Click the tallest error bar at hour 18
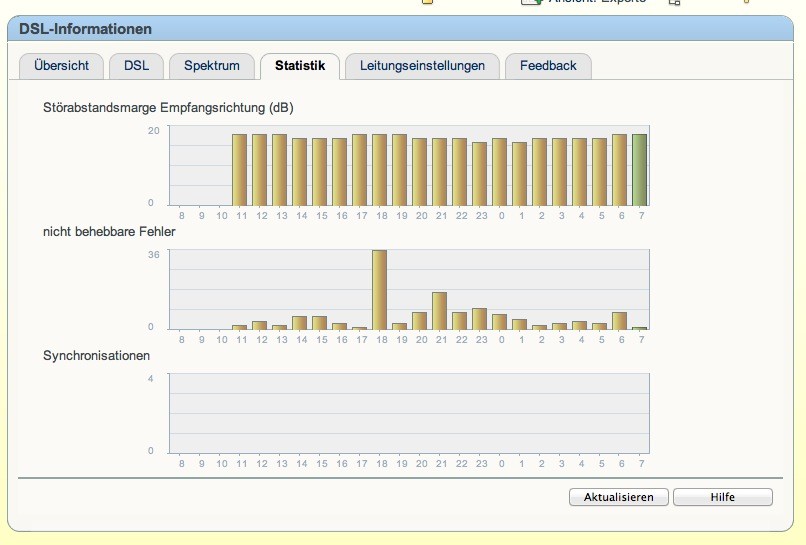806x545 pixels. point(379,290)
